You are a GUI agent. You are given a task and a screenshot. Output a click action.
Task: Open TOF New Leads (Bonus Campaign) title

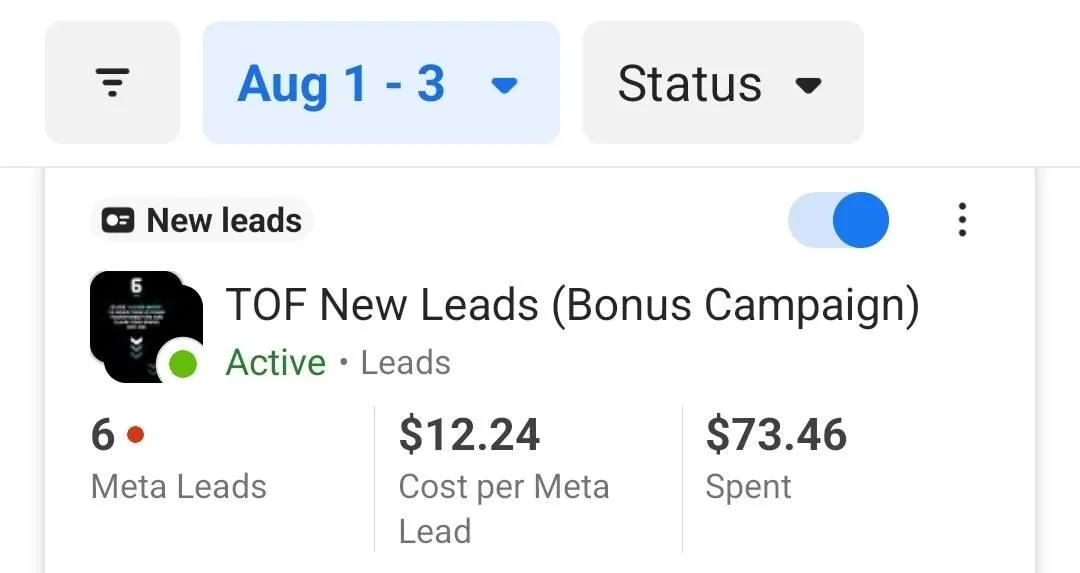572,305
